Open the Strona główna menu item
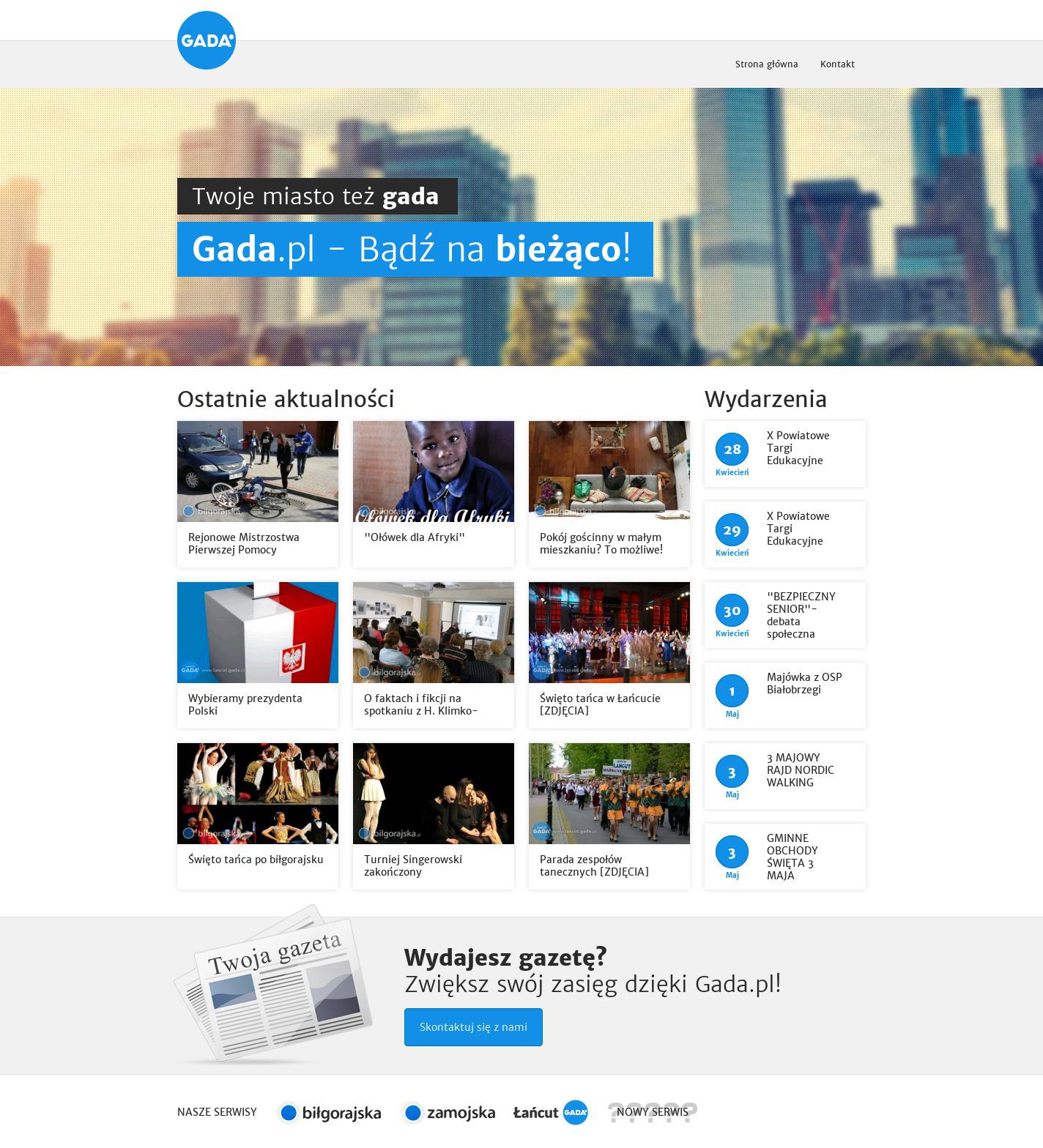Image resolution: width=1043 pixels, height=1148 pixels. click(766, 64)
